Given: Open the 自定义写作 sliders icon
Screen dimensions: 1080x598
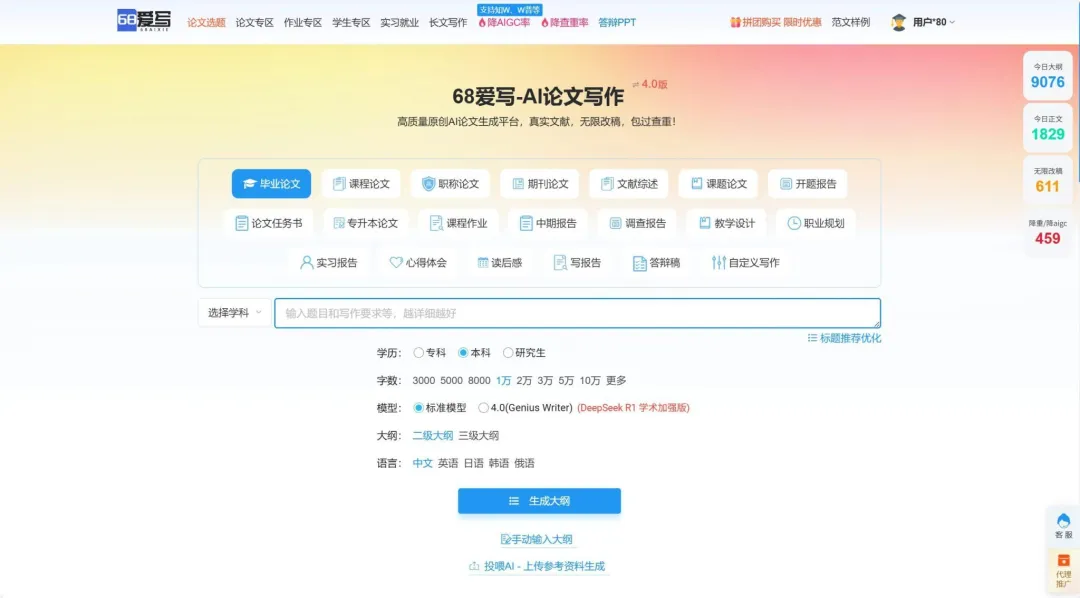Looking at the screenshot, I should click(x=718, y=263).
